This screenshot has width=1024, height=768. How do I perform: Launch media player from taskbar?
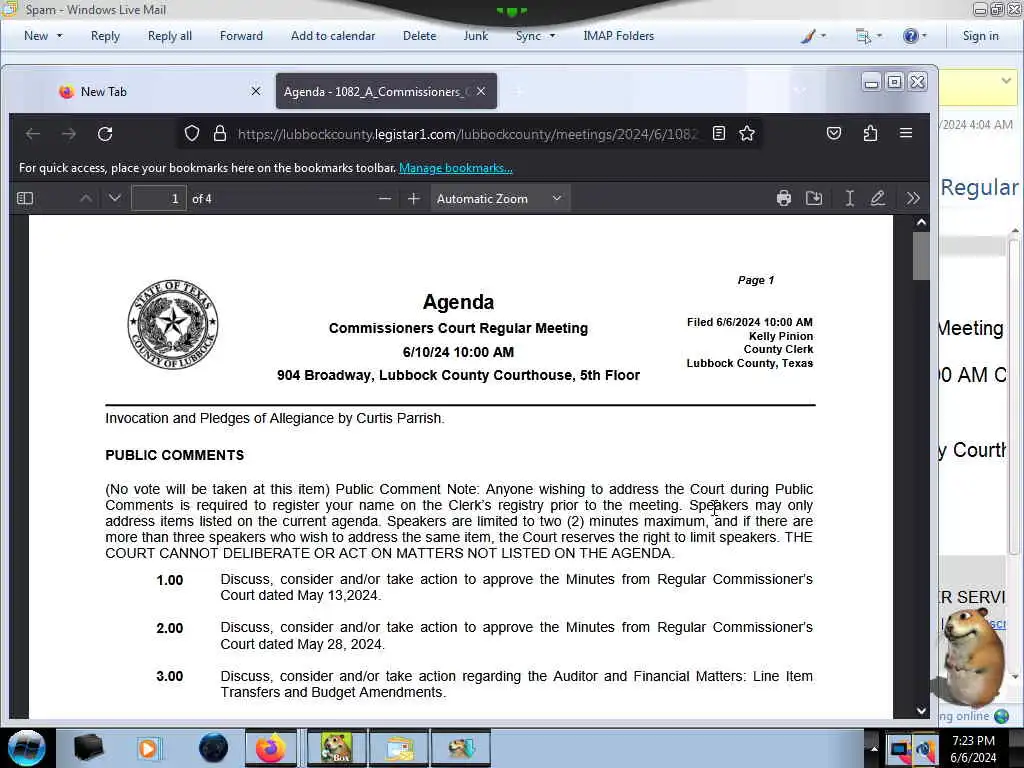tap(148, 748)
